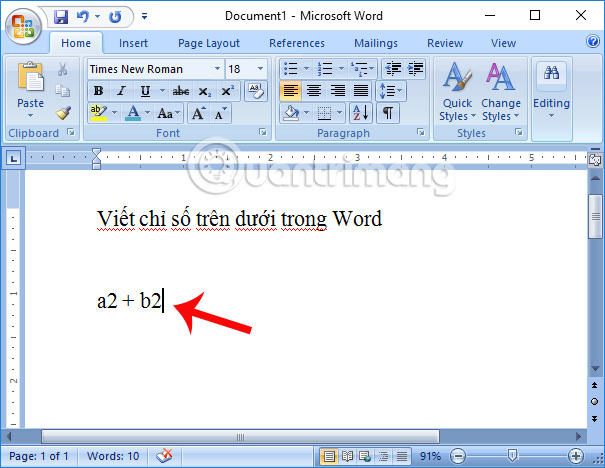Toggle italic formatting
The height and width of the screenshot is (468, 605).
pos(122,91)
